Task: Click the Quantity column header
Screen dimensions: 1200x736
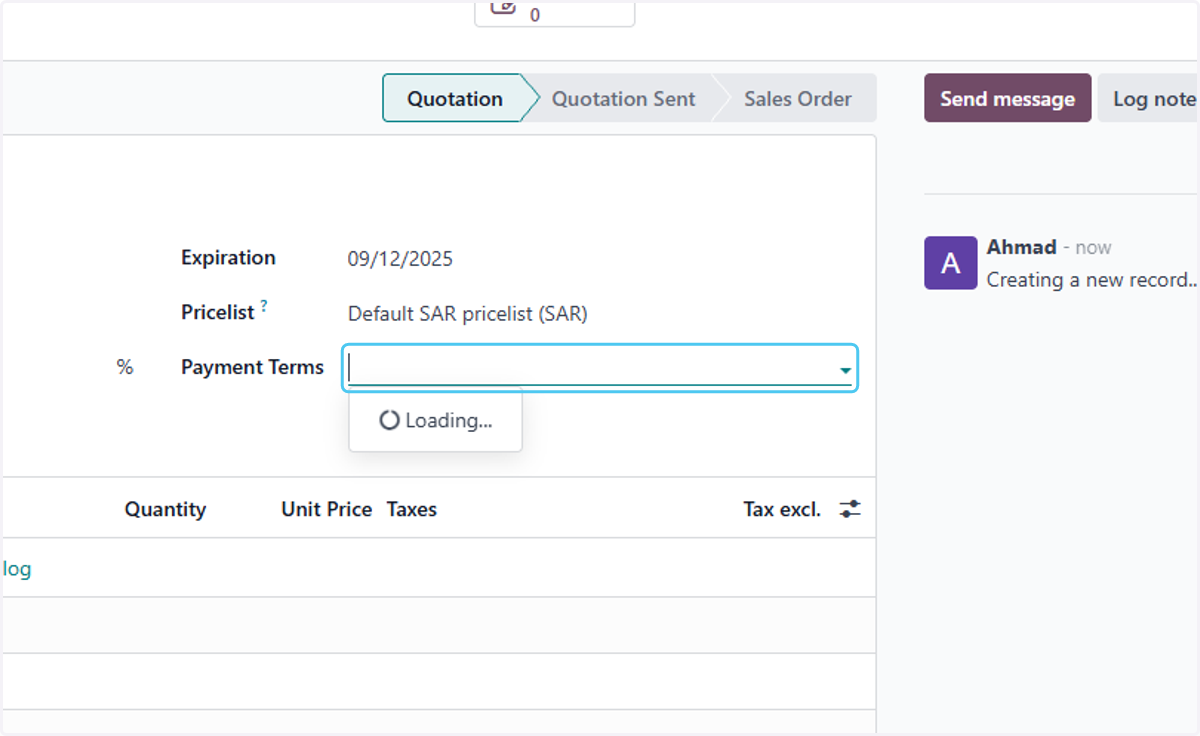Action: click(x=165, y=509)
